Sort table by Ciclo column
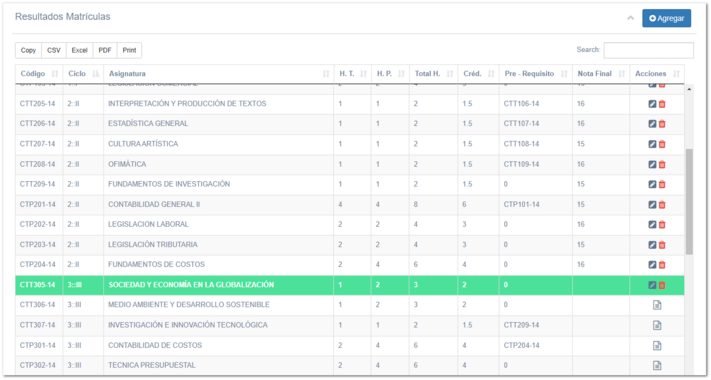The height and width of the screenshot is (380, 711). click(83, 73)
